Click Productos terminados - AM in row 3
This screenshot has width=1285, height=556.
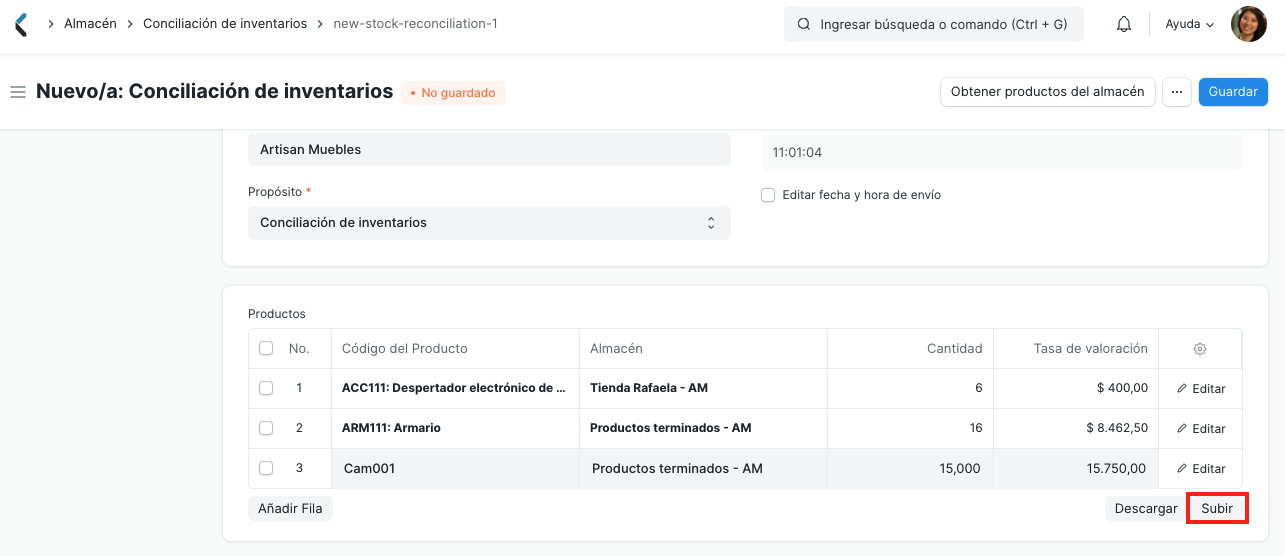point(703,468)
